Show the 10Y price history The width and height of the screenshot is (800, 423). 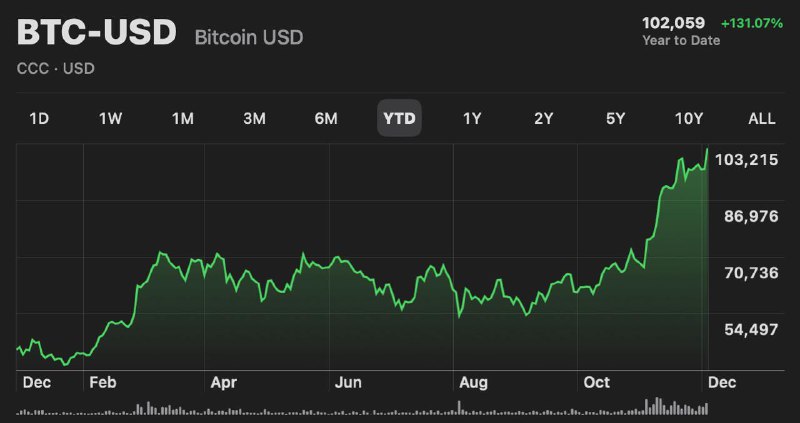click(x=689, y=118)
